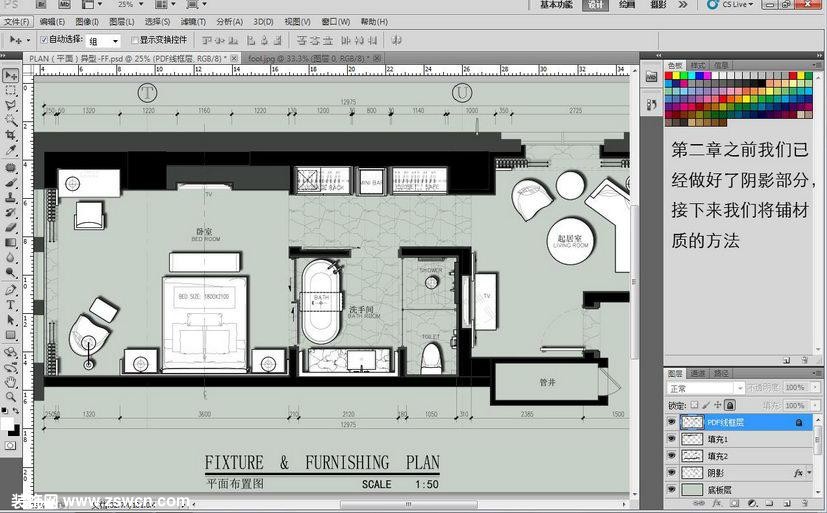Hide the 底板层 layer
The image size is (827, 513).
pos(671,489)
